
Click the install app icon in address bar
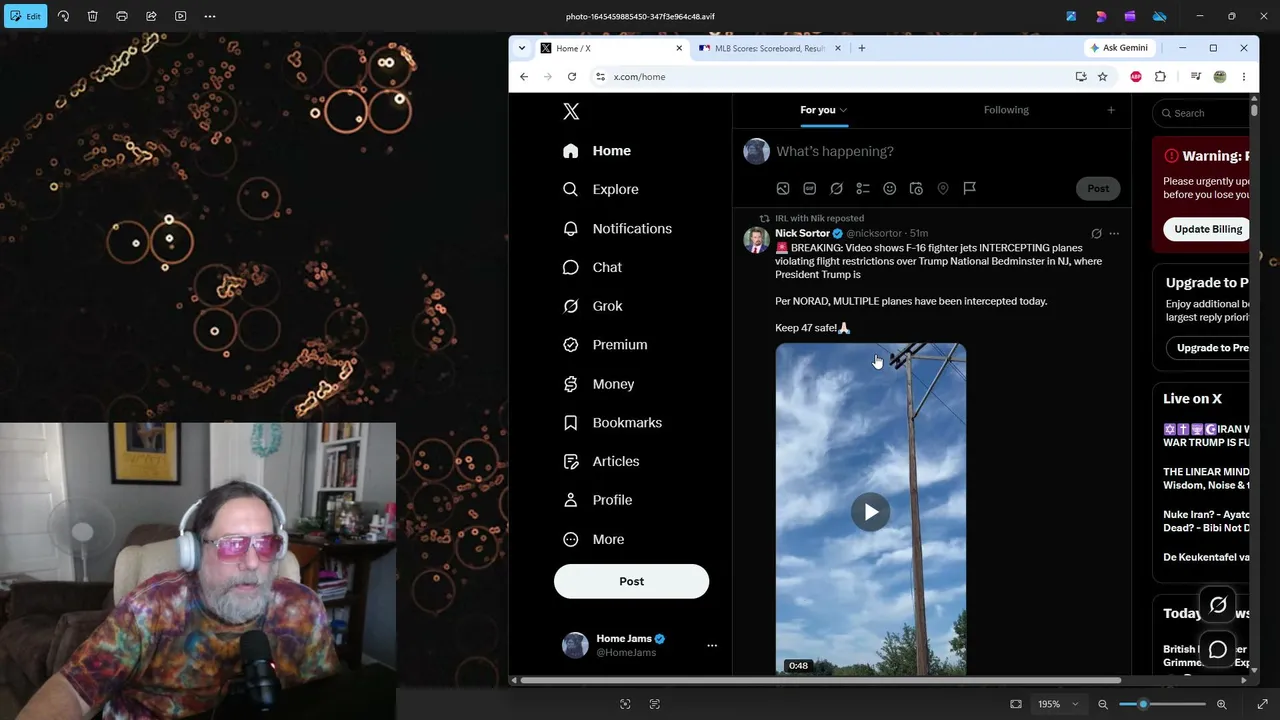pos(1081,77)
